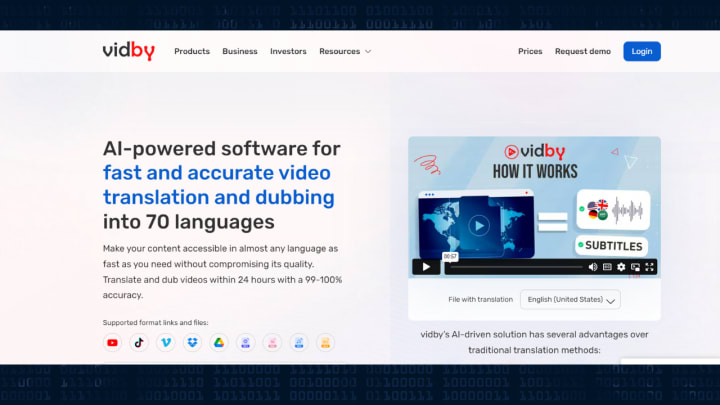The height and width of the screenshot is (405, 720).
Task: Click the YouTube supported format icon
Action: coord(112,343)
